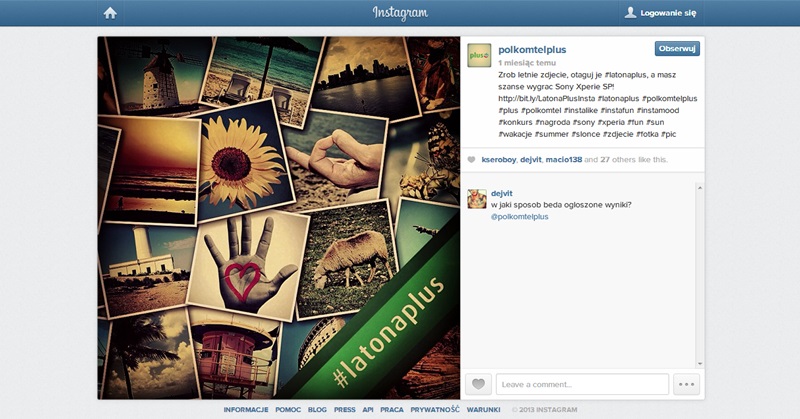This screenshot has height=419, width=800.
Task: Open the Instagram logo in header
Action: (x=400, y=13)
